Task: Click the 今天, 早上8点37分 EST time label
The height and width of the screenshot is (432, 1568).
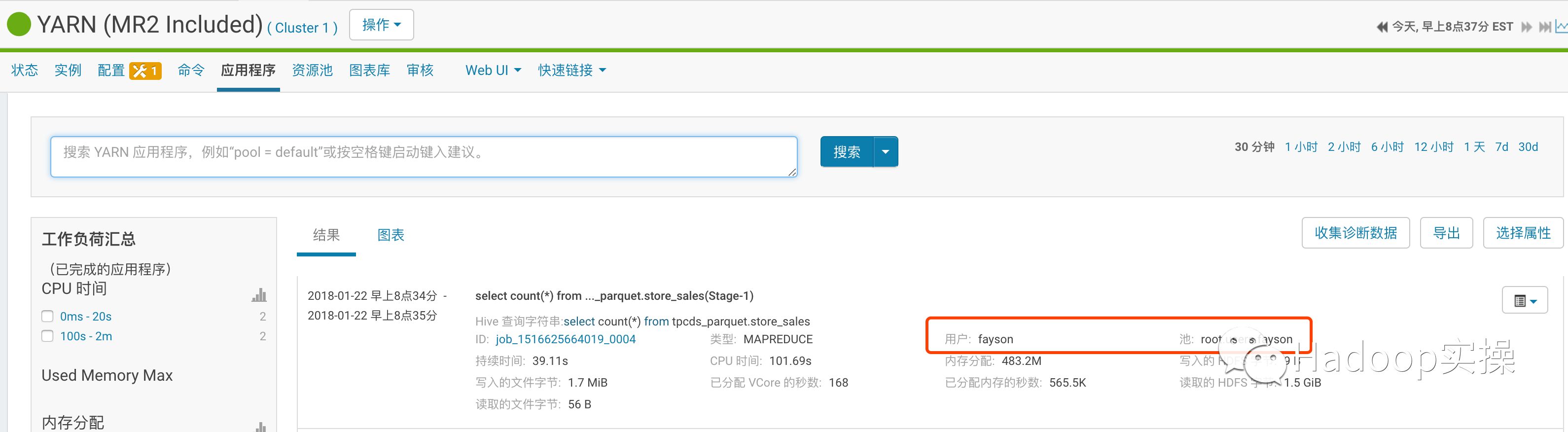Action: [1452, 27]
